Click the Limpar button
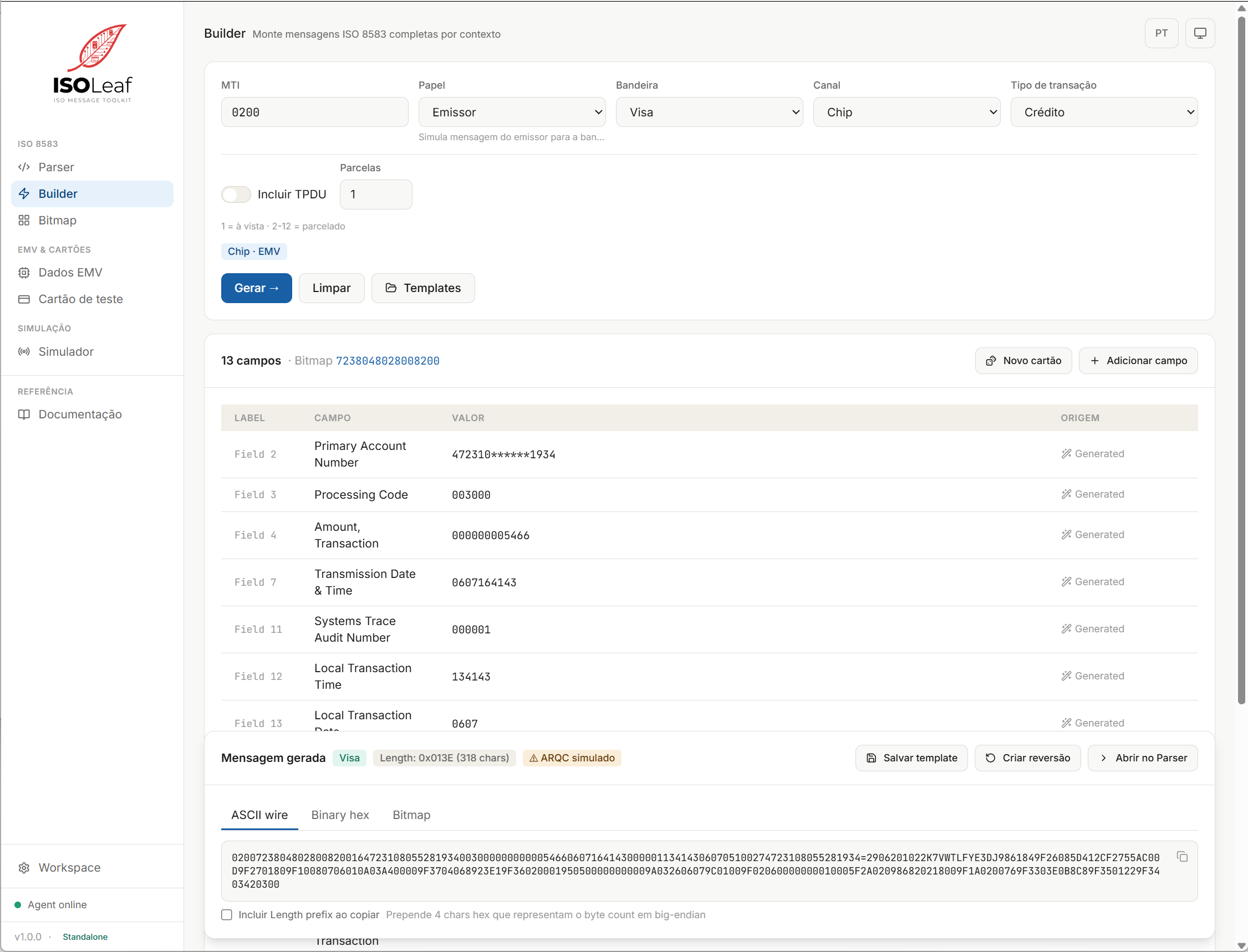 tap(331, 288)
